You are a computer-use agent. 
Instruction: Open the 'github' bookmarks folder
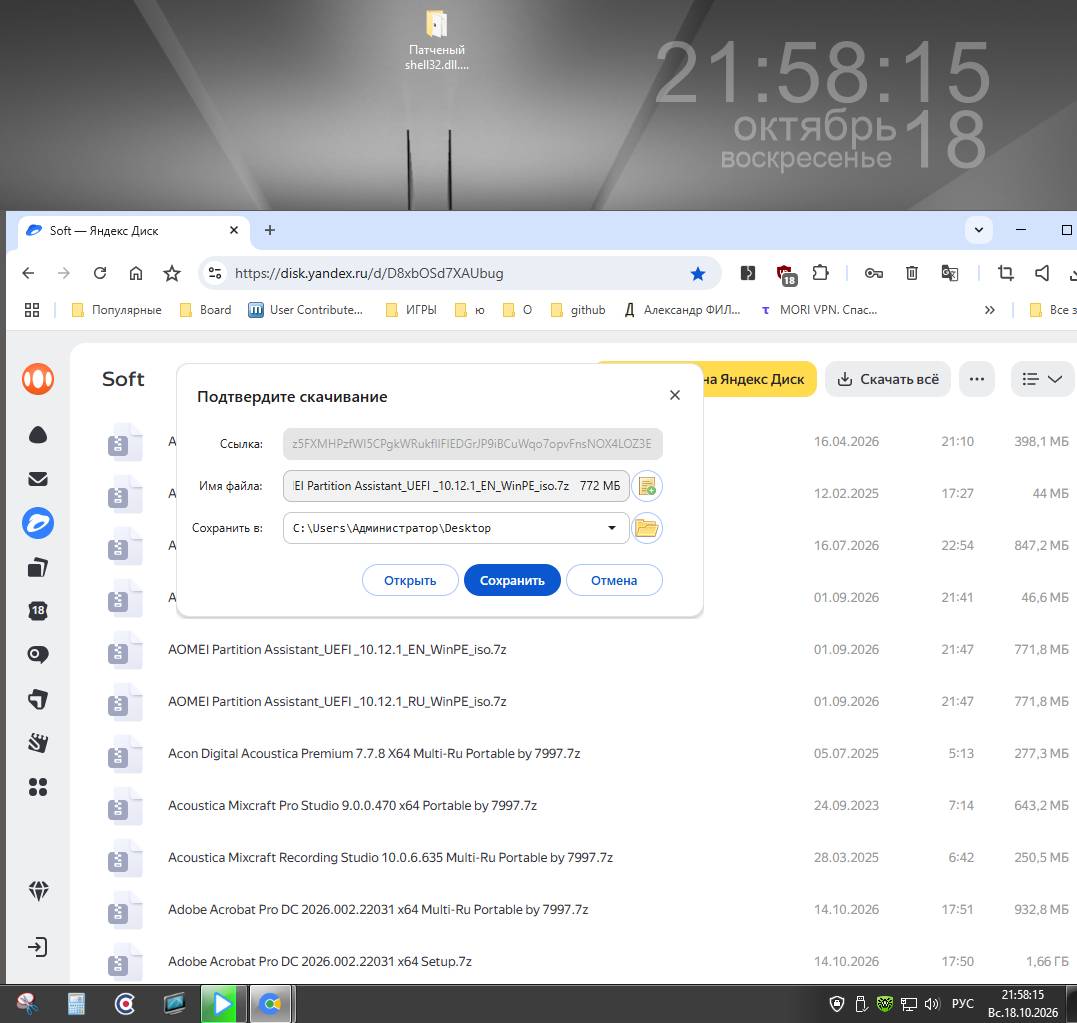click(578, 310)
